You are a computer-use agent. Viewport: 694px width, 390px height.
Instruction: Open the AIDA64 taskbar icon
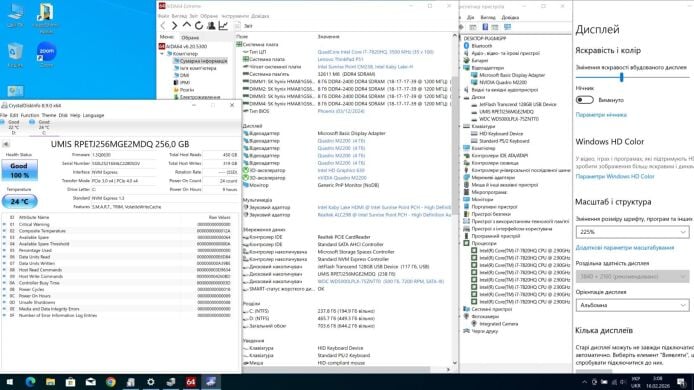[x=191, y=382]
